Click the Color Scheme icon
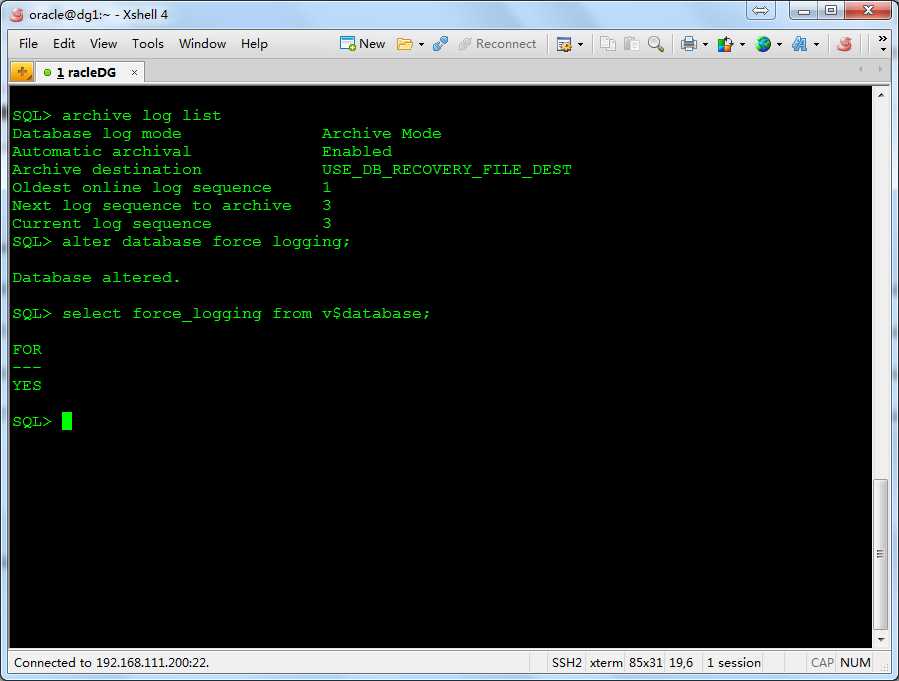The image size is (899, 681). click(725, 44)
